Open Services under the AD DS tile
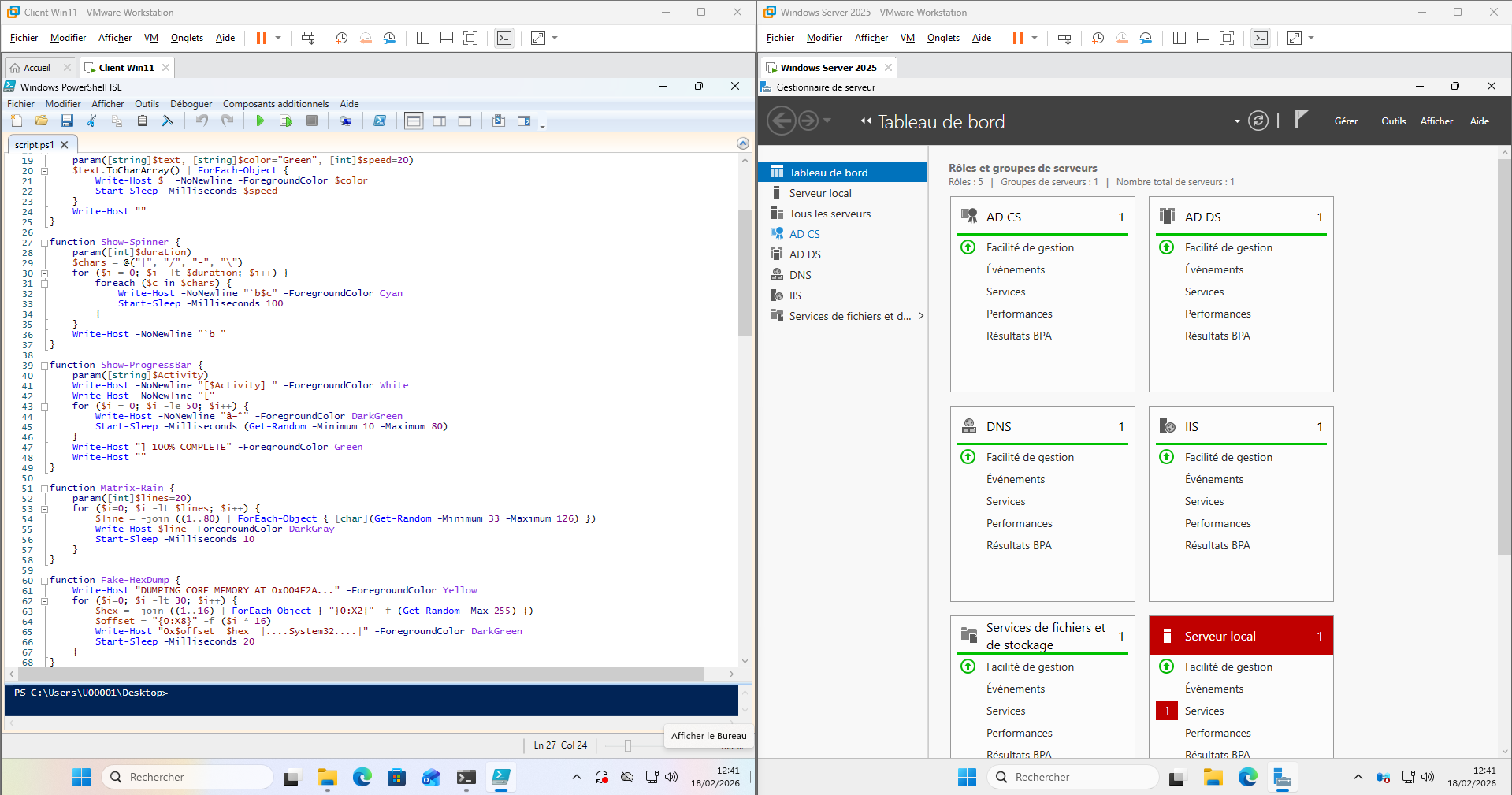The image size is (1512, 795). click(1204, 292)
